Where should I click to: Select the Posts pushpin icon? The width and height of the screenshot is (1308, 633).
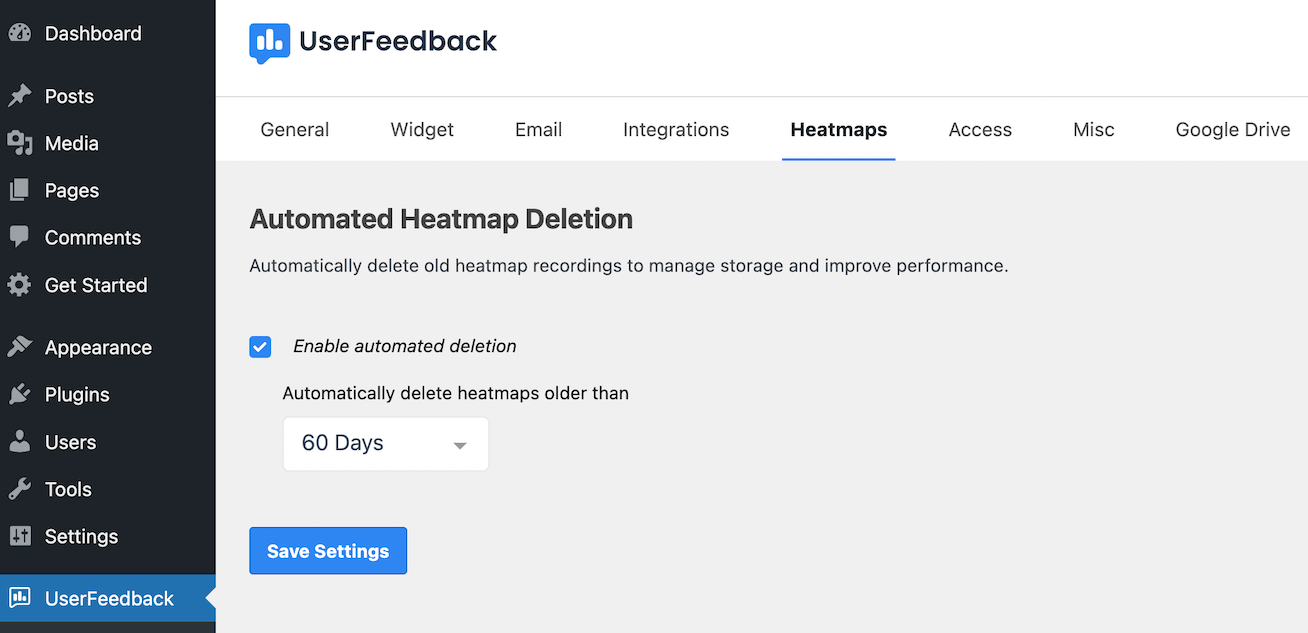point(21,95)
